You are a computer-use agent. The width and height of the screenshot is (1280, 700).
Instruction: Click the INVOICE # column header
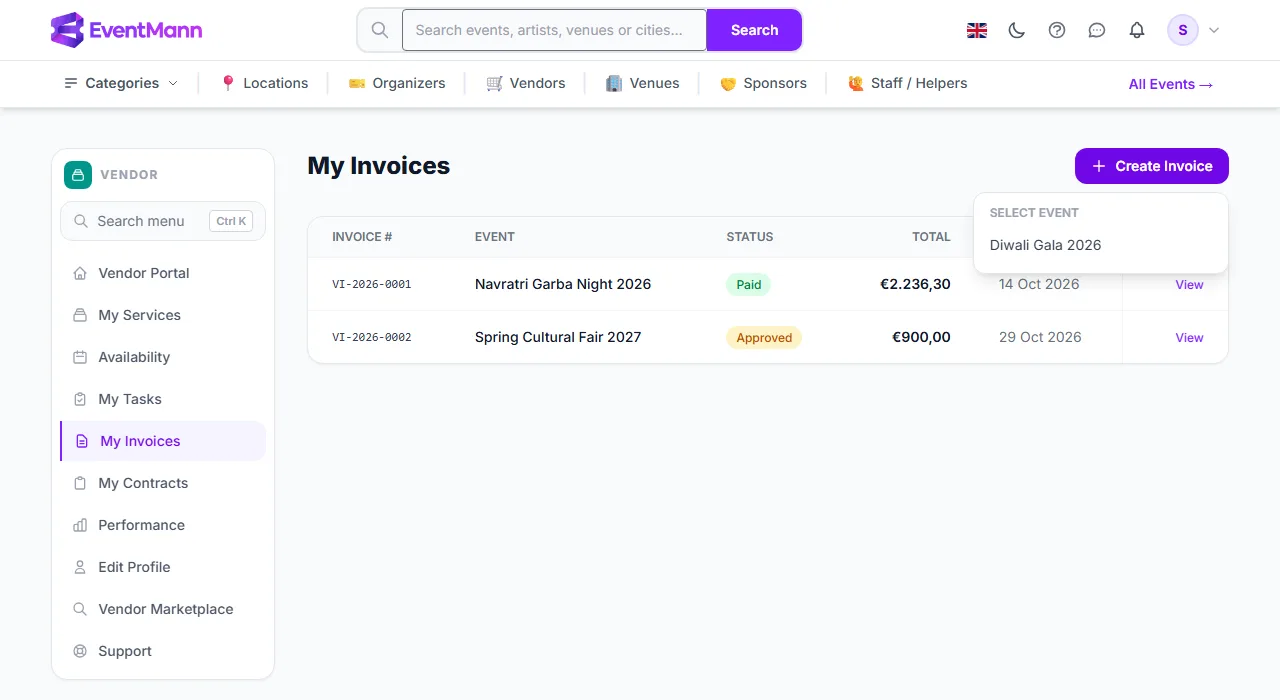[362, 237]
